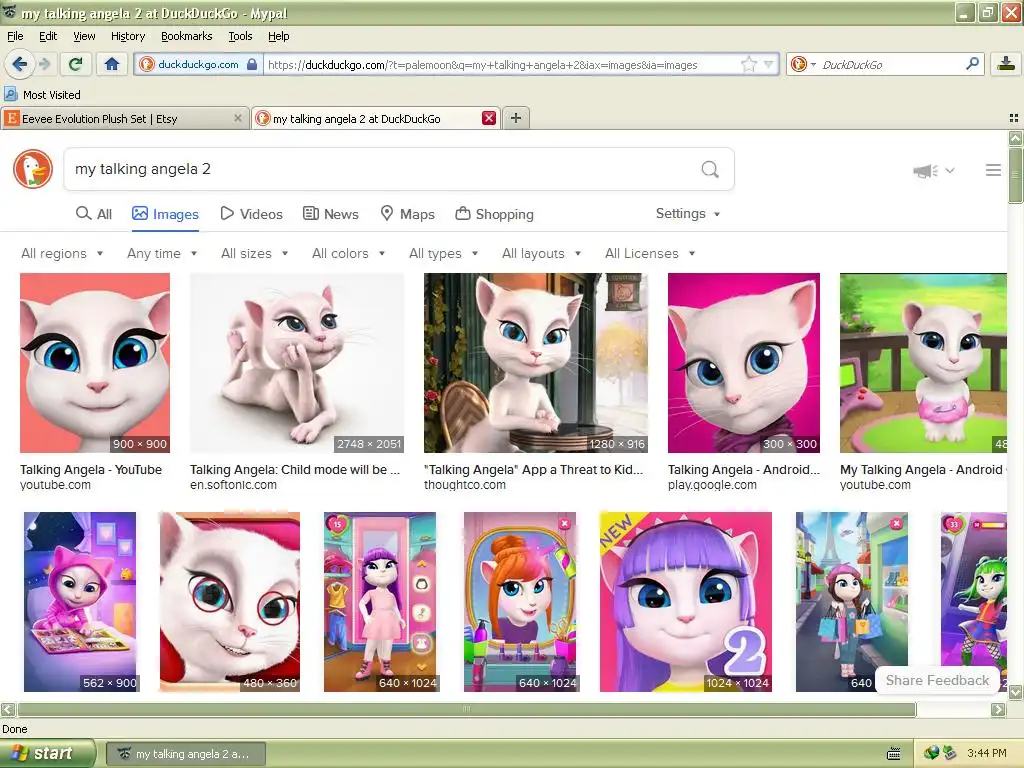Bookmark this page with the star icon

pos(748,64)
